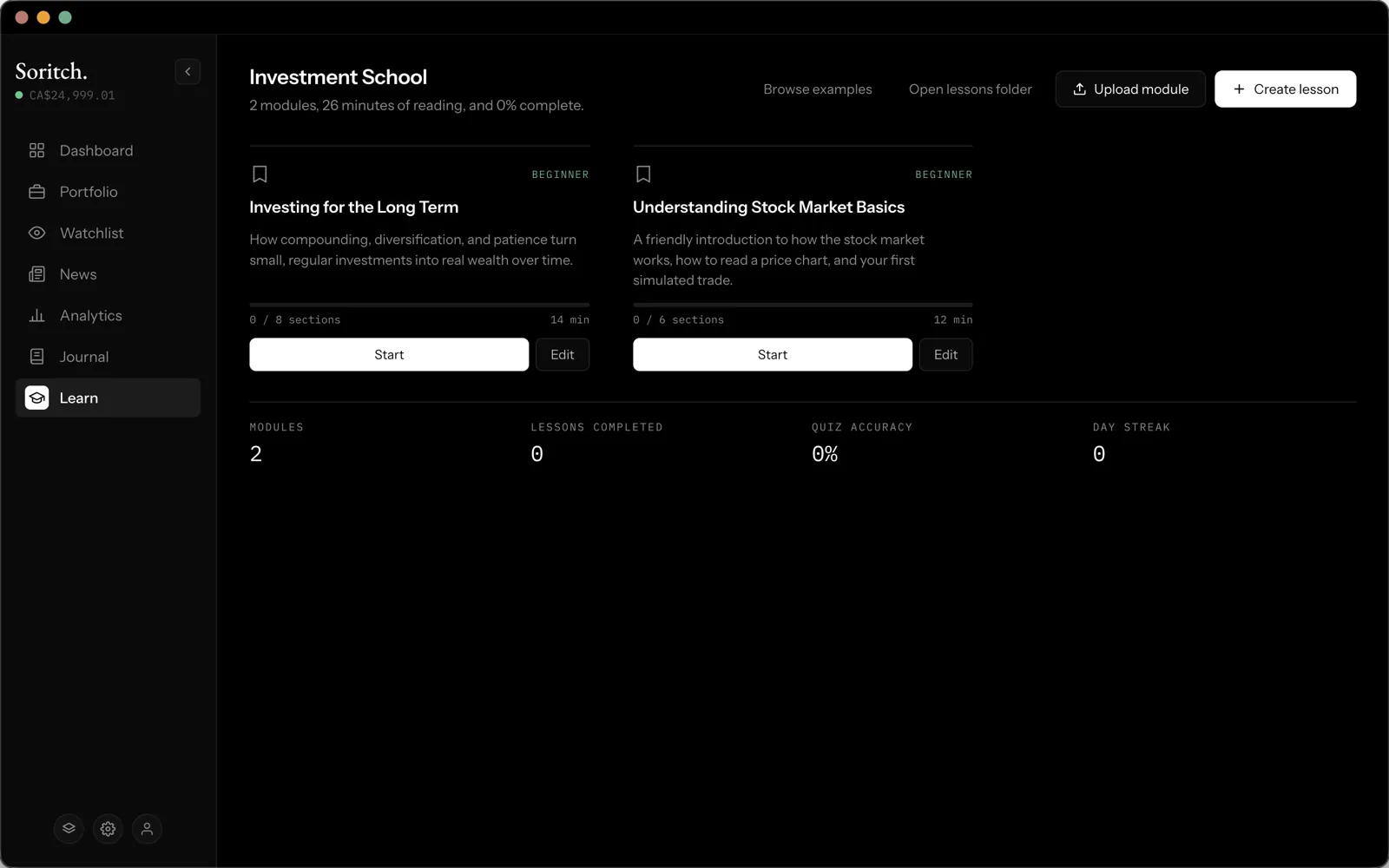Open lessons folder link
Image resolution: width=1389 pixels, height=868 pixels.
pos(971,89)
